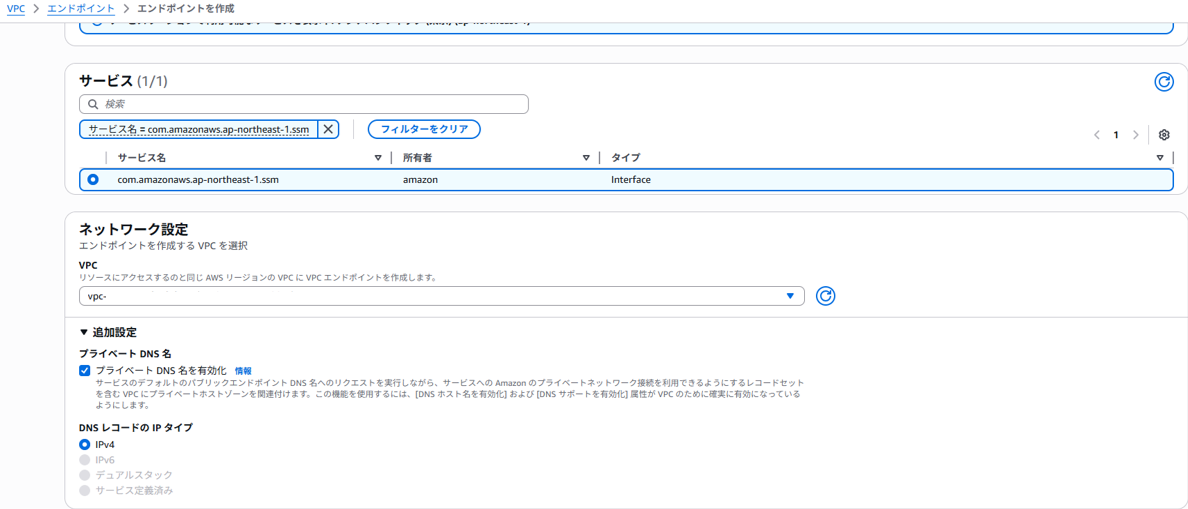Select dual-stack DNS record type
The image size is (1188, 509).
[x=84, y=475]
